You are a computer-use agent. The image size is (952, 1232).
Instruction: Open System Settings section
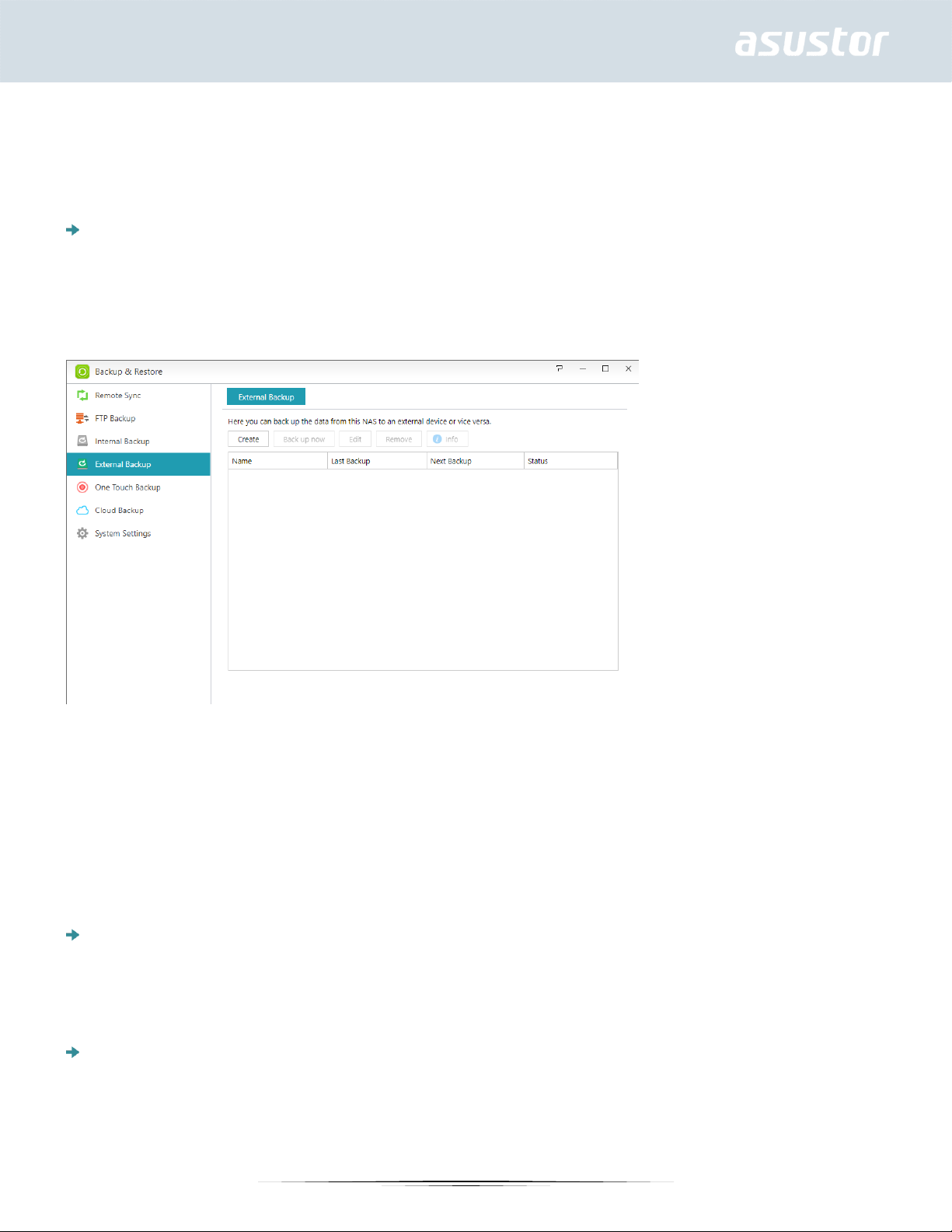coord(138,533)
